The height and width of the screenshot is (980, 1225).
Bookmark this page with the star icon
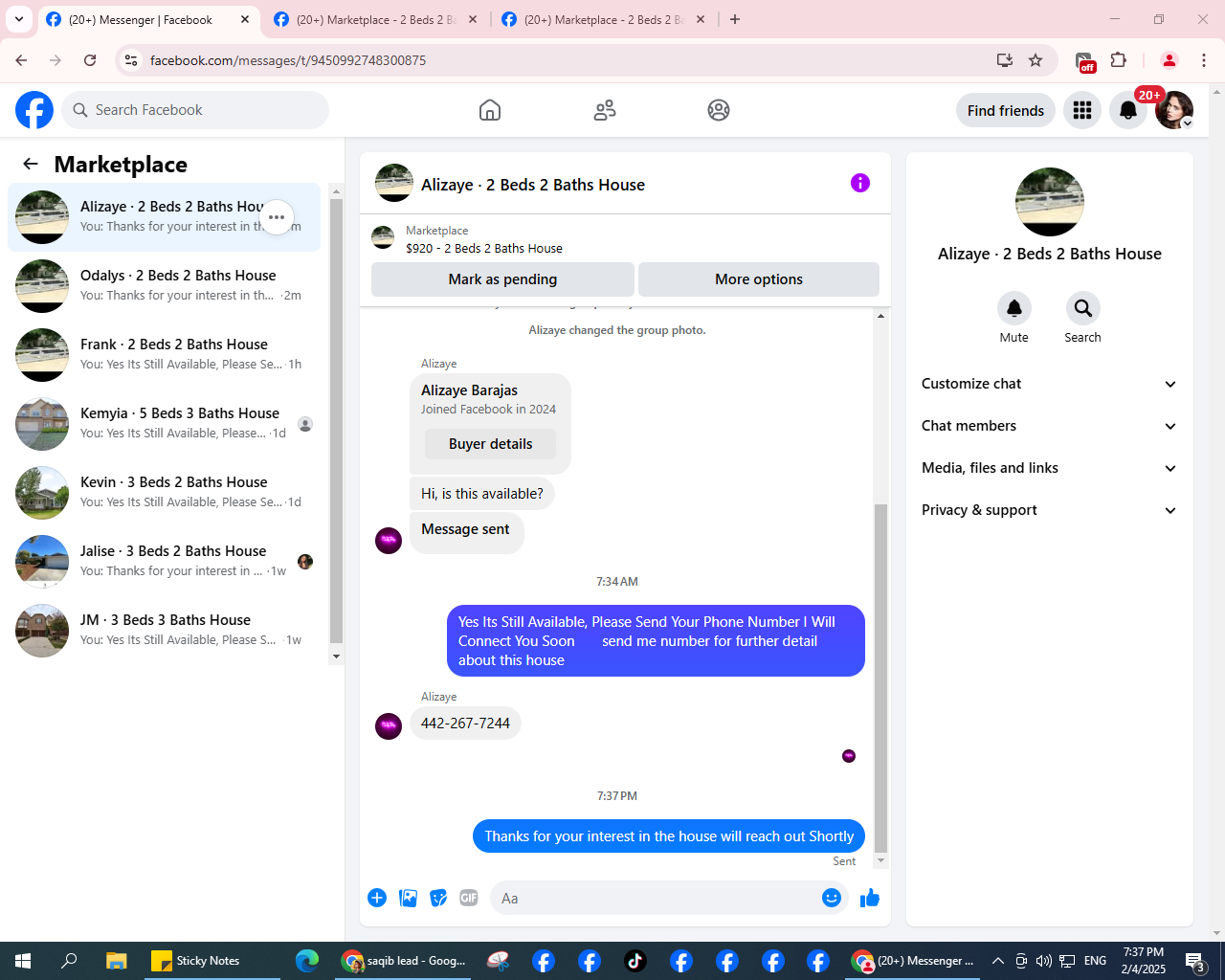[1036, 60]
